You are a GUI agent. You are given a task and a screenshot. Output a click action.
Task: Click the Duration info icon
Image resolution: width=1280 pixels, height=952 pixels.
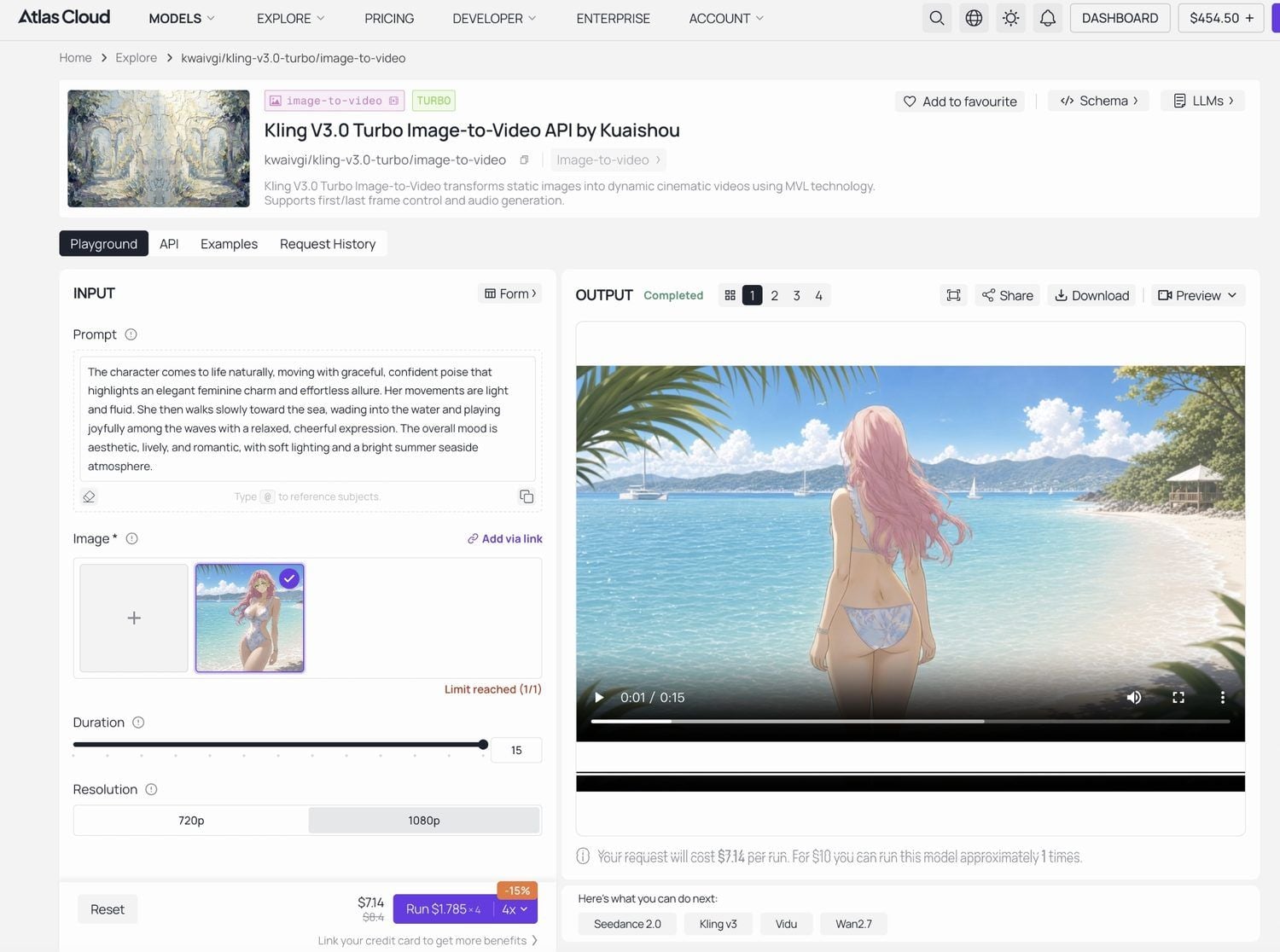coord(138,723)
